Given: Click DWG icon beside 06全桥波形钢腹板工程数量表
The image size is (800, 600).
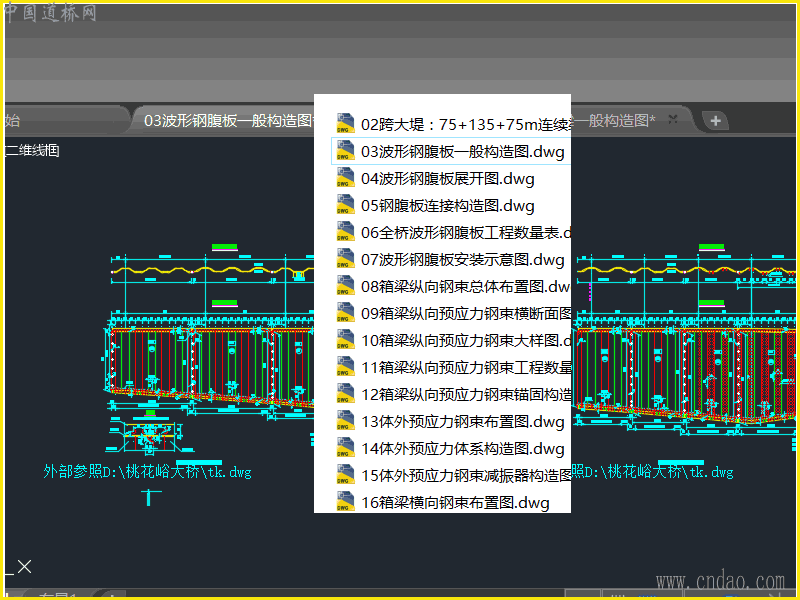Looking at the screenshot, I should [345, 232].
